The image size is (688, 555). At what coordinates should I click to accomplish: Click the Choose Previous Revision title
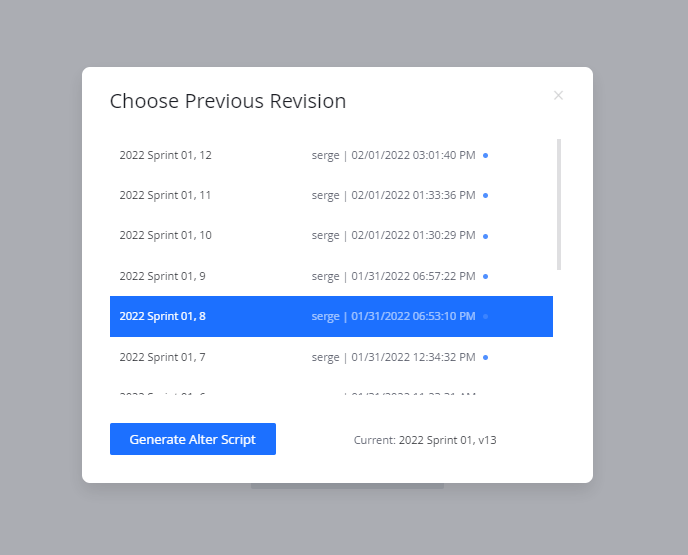(228, 101)
